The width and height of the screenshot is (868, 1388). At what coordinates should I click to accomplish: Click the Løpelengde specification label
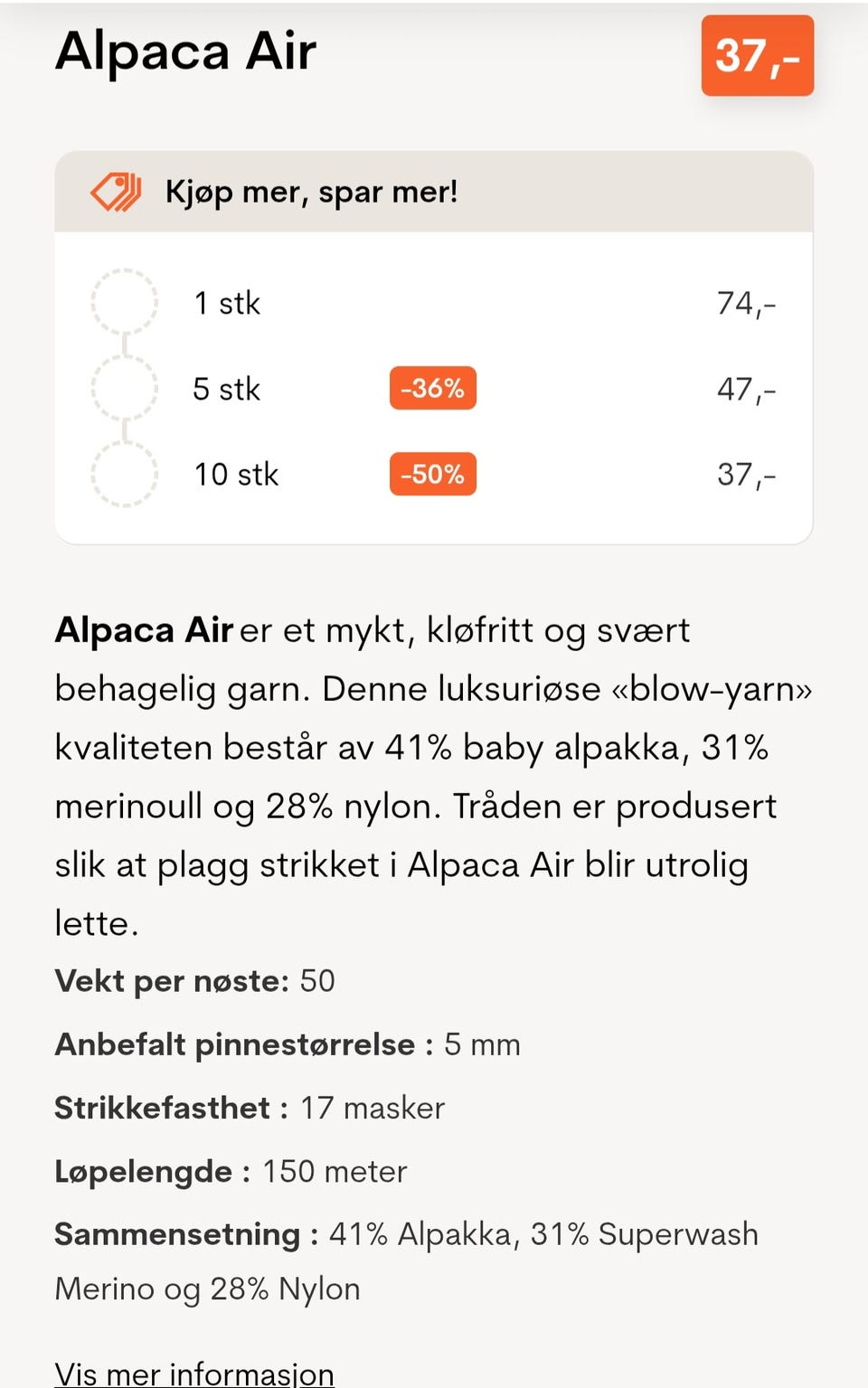(144, 1171)
